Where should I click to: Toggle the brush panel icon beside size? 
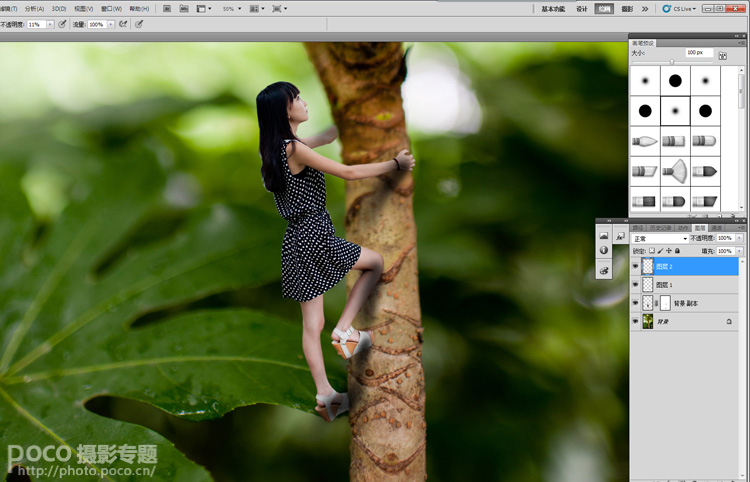click(x=723, y=56)
